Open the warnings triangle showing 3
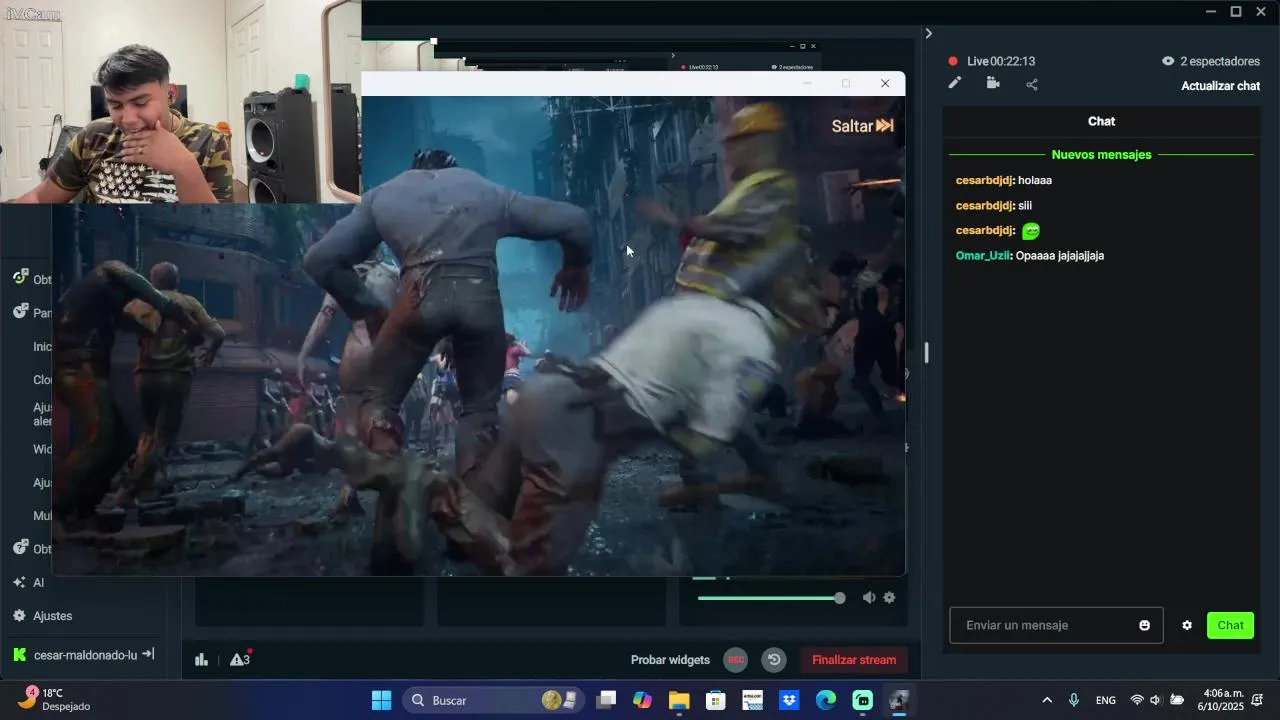 [x=240, y=659]
